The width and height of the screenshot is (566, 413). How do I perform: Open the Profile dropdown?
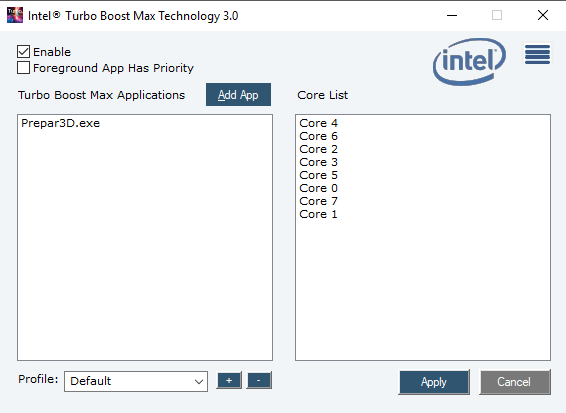click(136, 381)
